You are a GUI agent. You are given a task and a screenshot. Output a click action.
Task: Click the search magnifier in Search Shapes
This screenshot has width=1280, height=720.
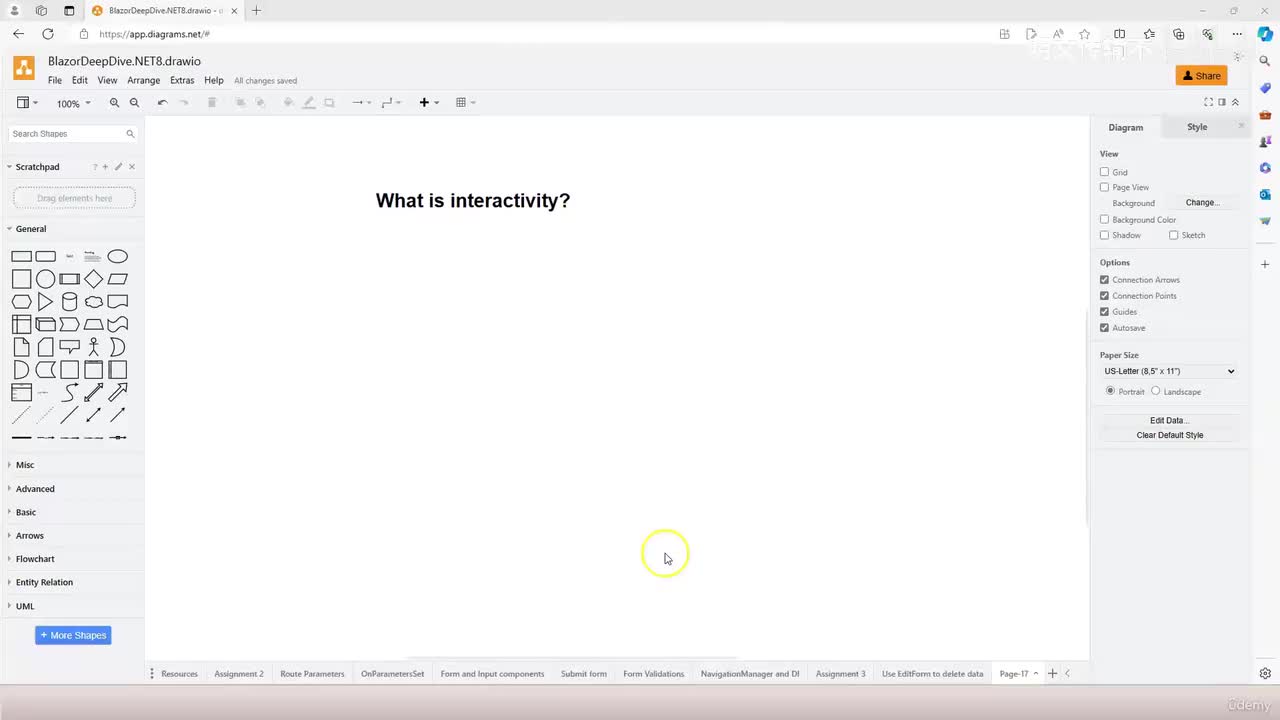click(x=130, y=134)
